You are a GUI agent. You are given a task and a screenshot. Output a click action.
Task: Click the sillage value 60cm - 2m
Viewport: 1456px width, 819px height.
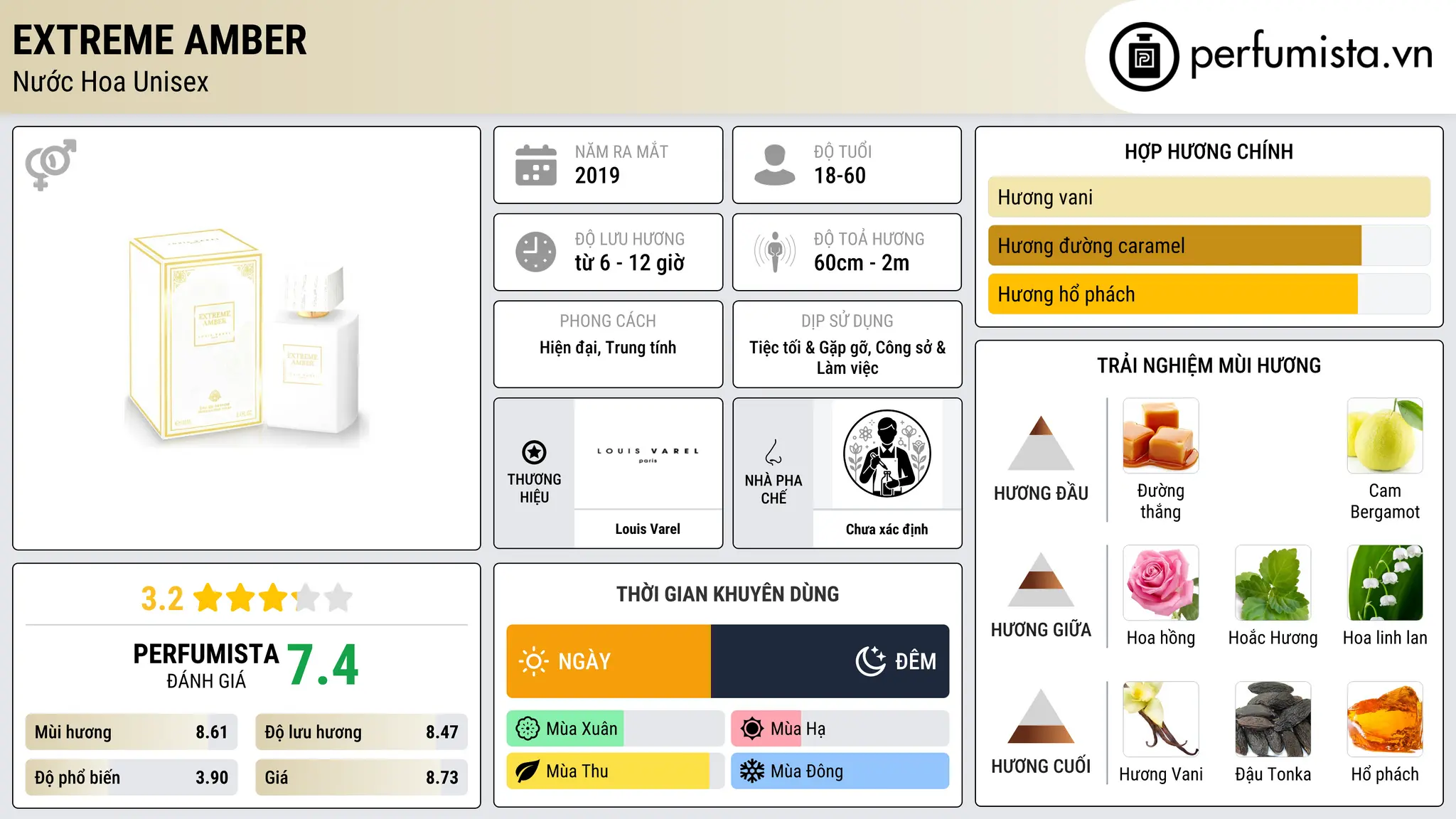point(862,263)
